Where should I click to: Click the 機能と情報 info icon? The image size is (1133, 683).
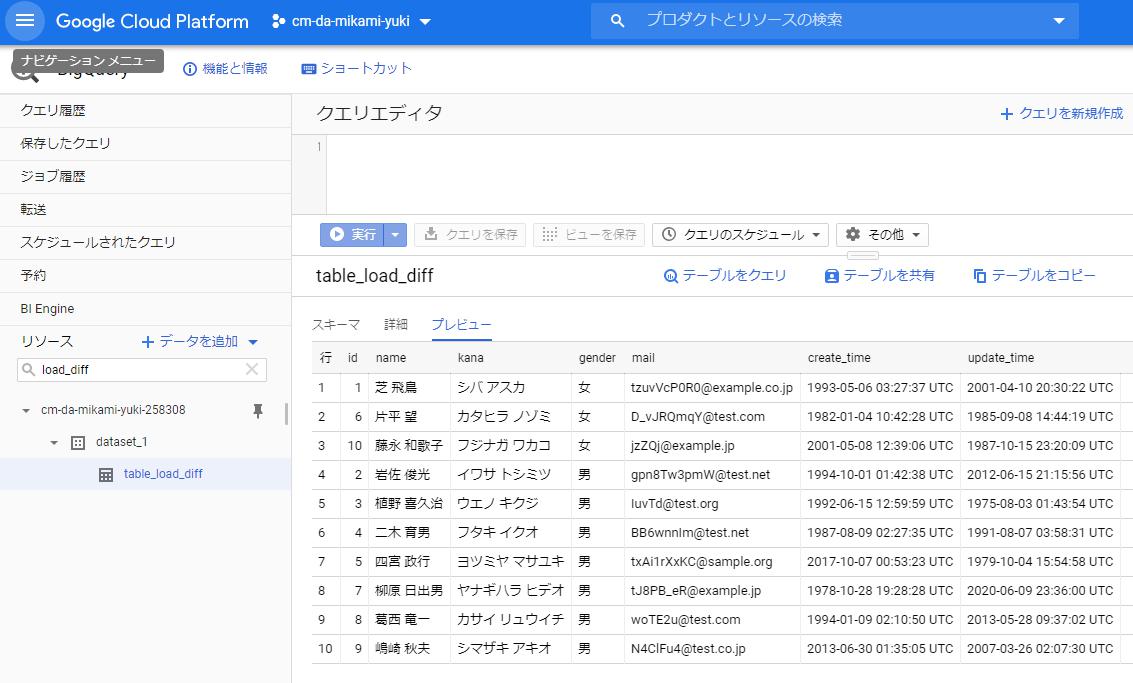(189, 69)
